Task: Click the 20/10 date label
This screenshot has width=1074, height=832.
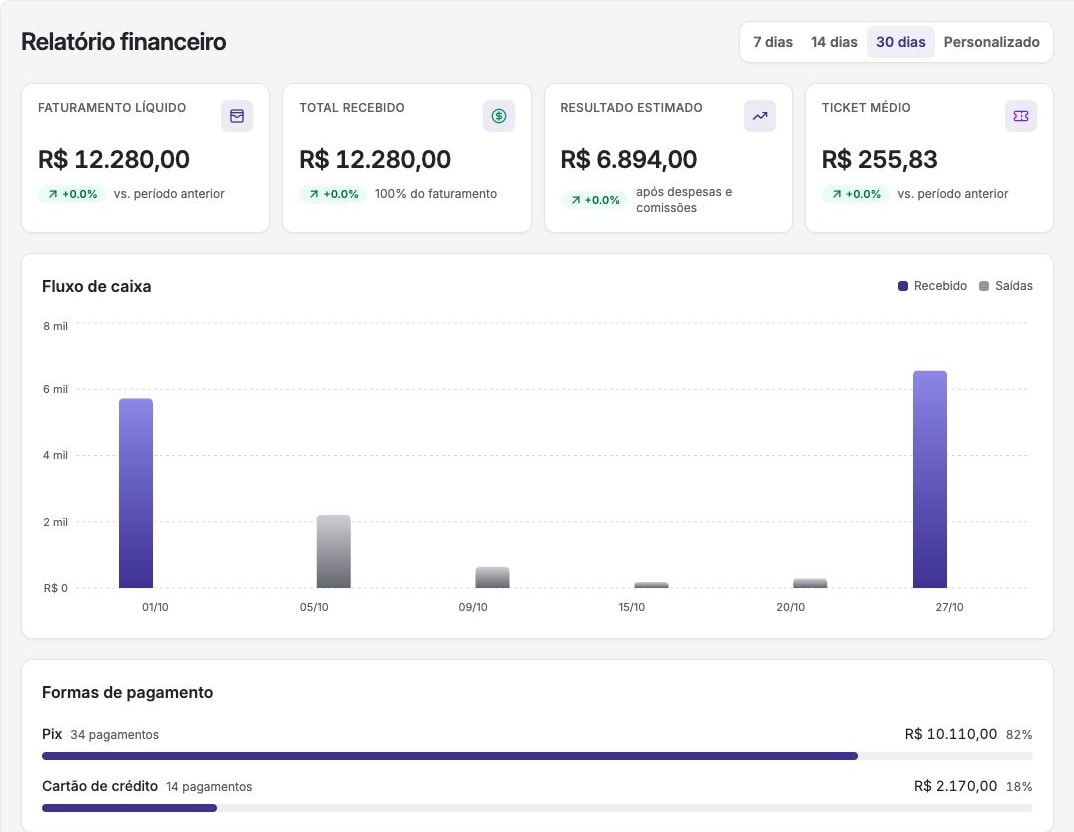Action: [790, 607]
